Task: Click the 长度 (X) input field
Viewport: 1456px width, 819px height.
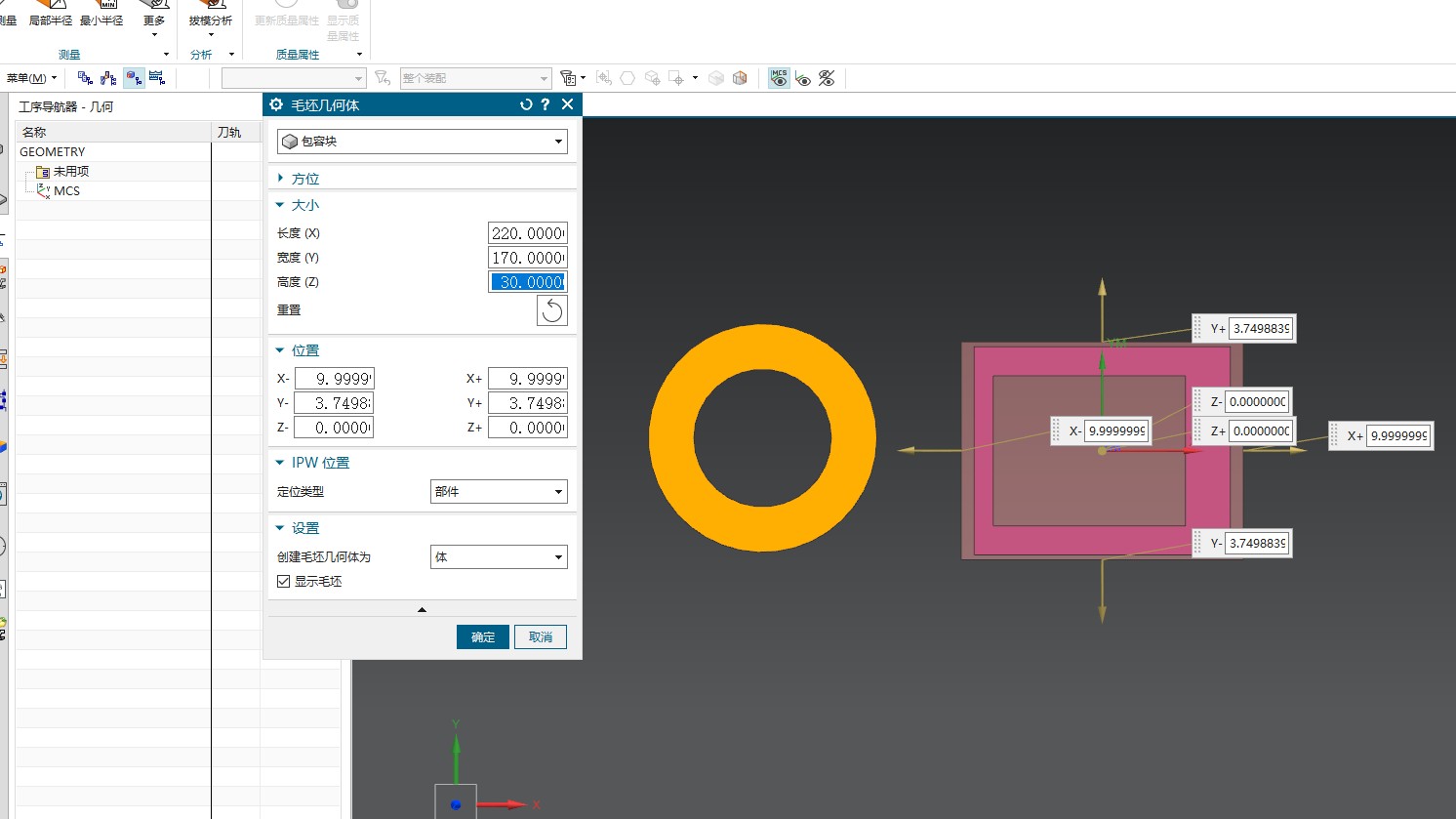Action: 528,233
